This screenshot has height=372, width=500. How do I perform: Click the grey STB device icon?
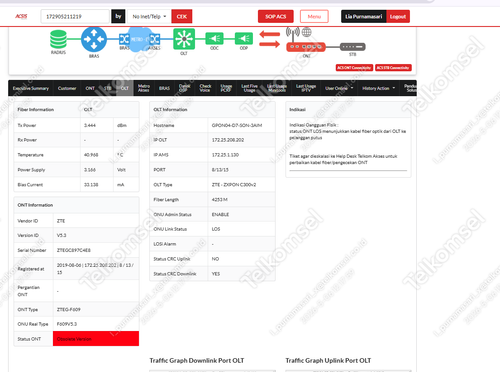pyautogui.click(x=353, y=47)
